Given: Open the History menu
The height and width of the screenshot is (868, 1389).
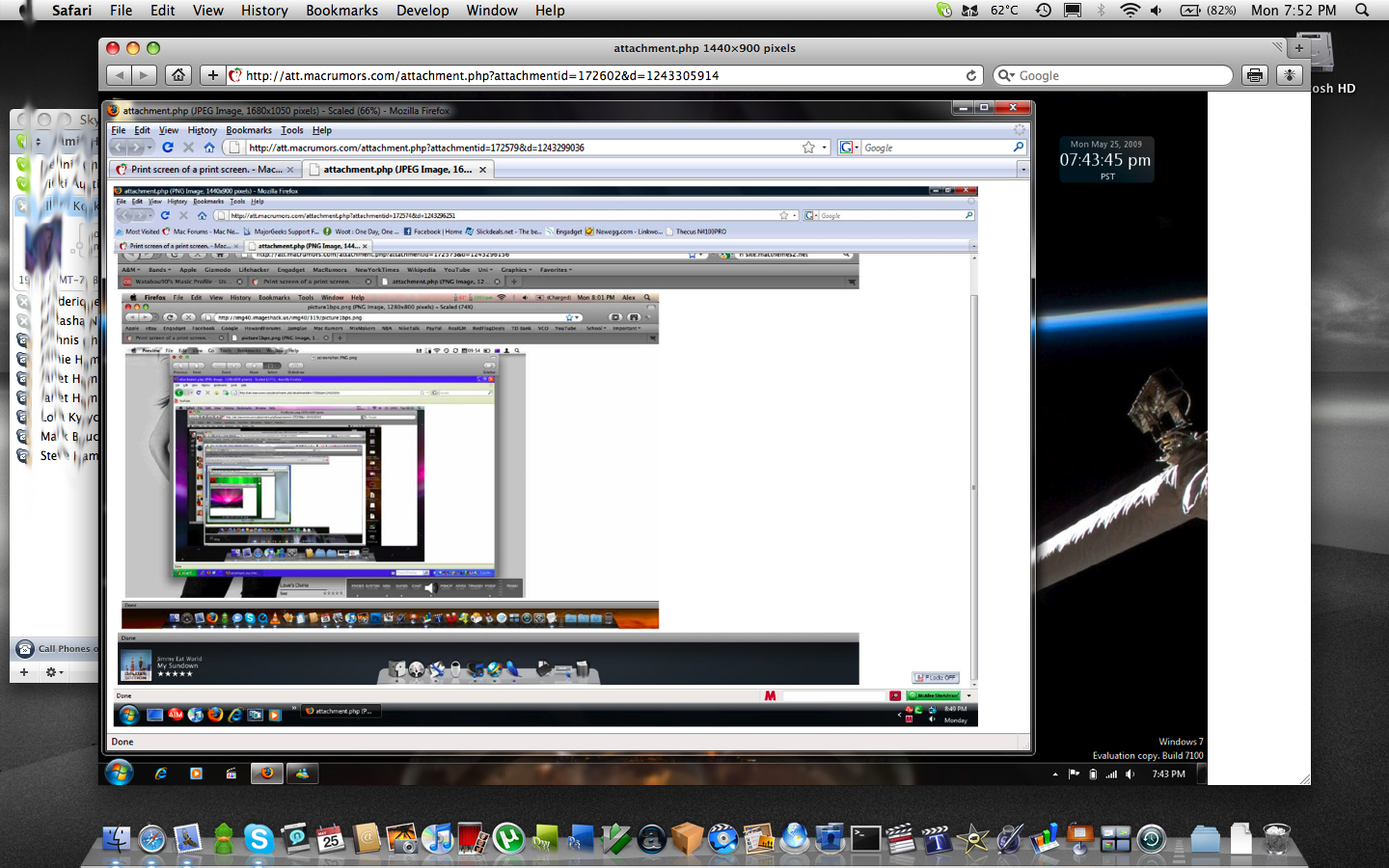Looking at the screenshot, I should [x=264, y=11].
